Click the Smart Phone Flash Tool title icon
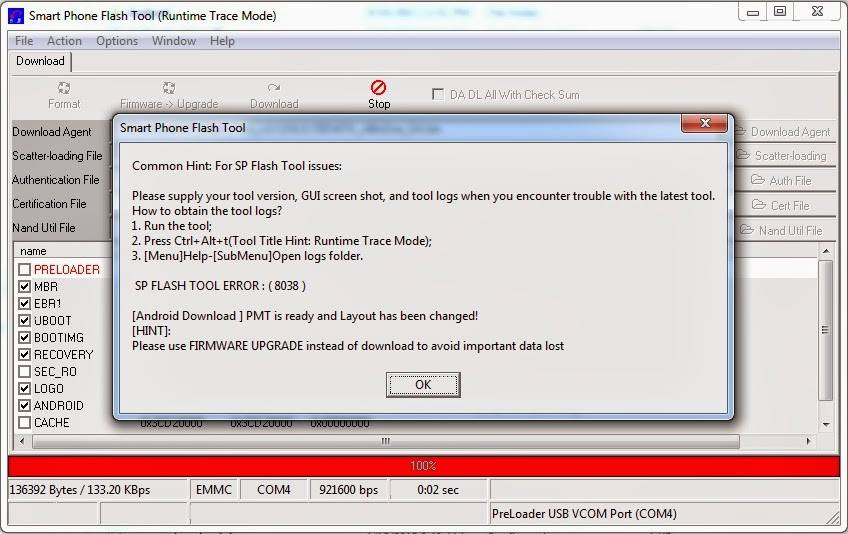The height and width of the screenshot is (534, 848). pyautogui.click(x=16, y=16)
